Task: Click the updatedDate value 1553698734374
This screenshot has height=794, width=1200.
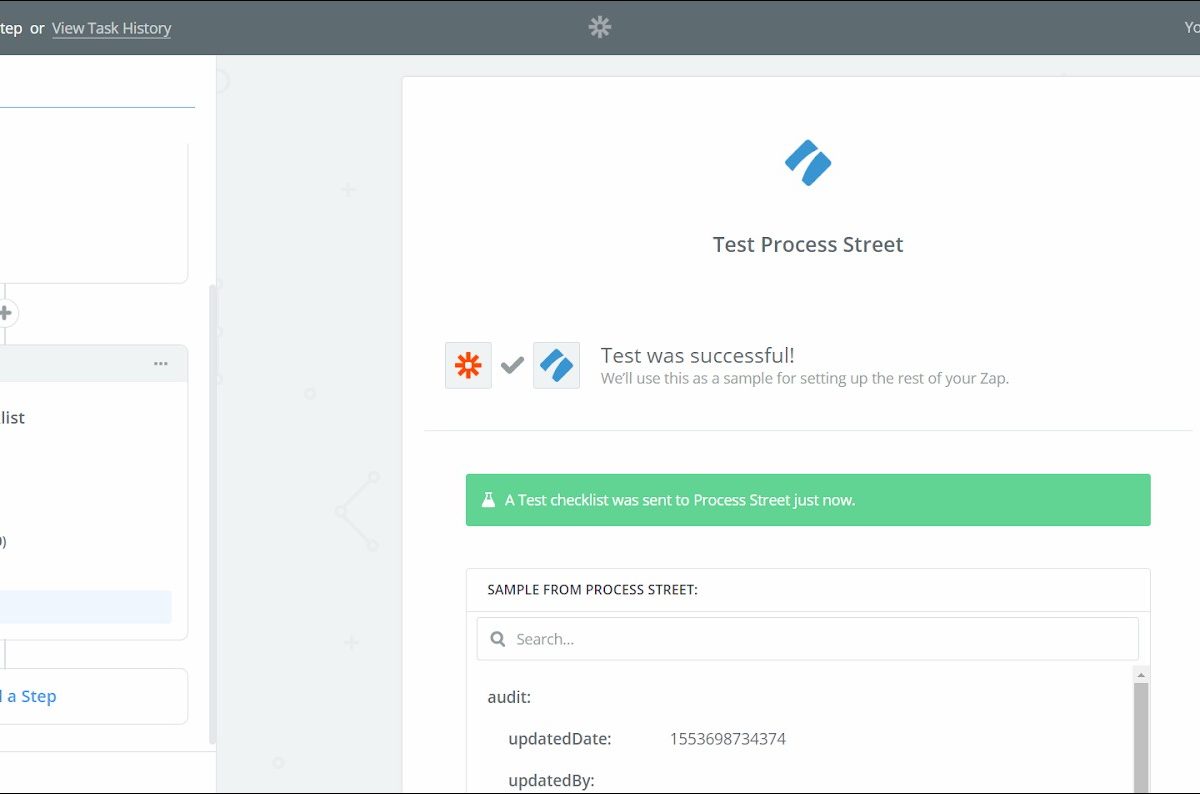Action: pyautogui.click(x=727, y=739)
